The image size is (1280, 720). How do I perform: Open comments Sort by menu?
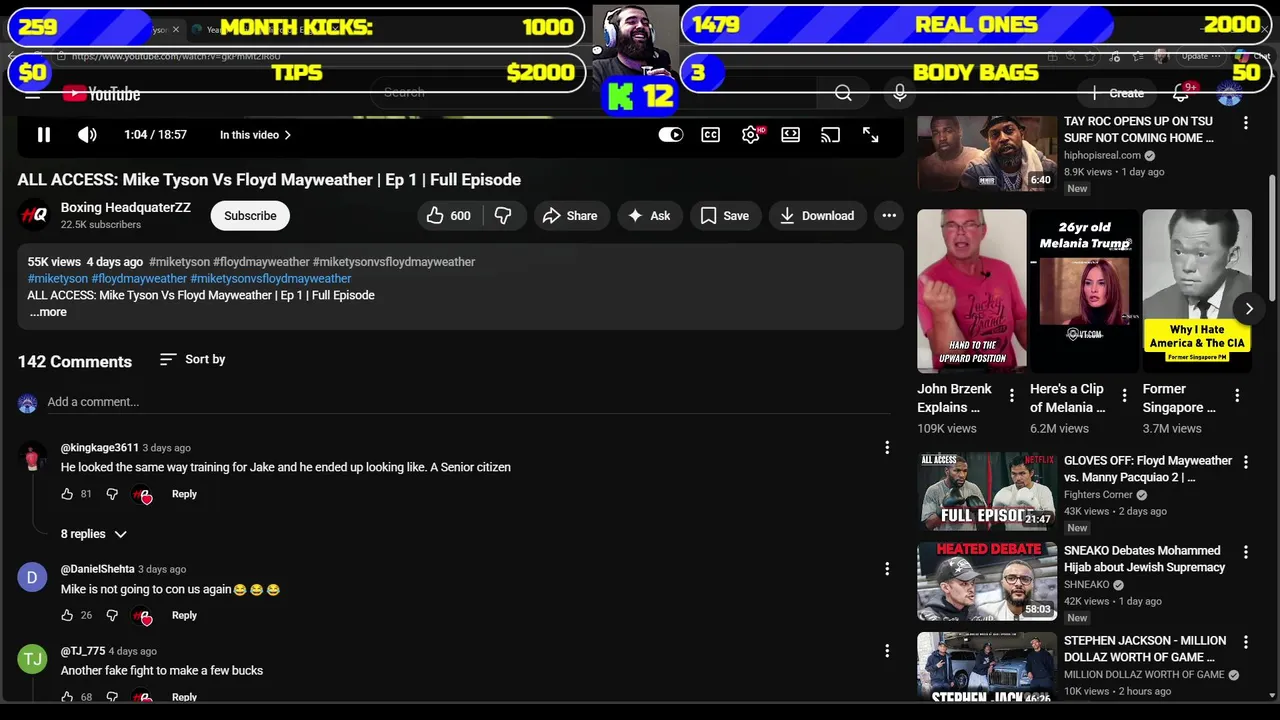[193, 359]
